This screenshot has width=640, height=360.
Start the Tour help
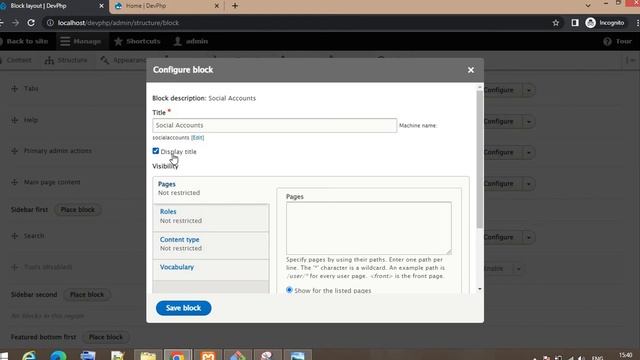(x=618, y=41)
